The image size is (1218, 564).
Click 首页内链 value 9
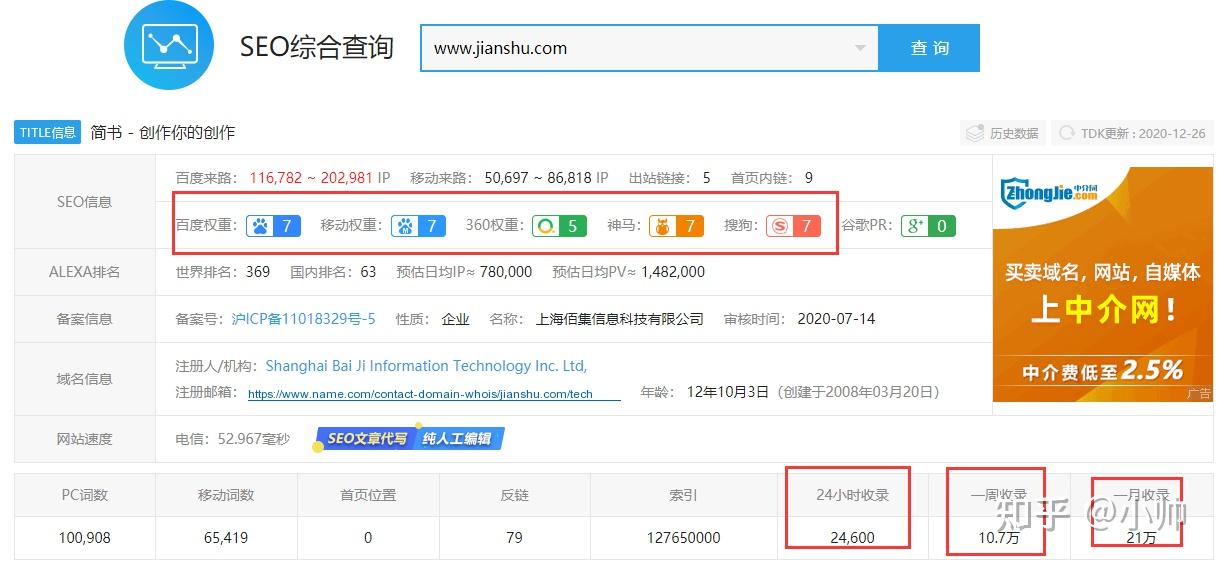click(x=808, y=178)
